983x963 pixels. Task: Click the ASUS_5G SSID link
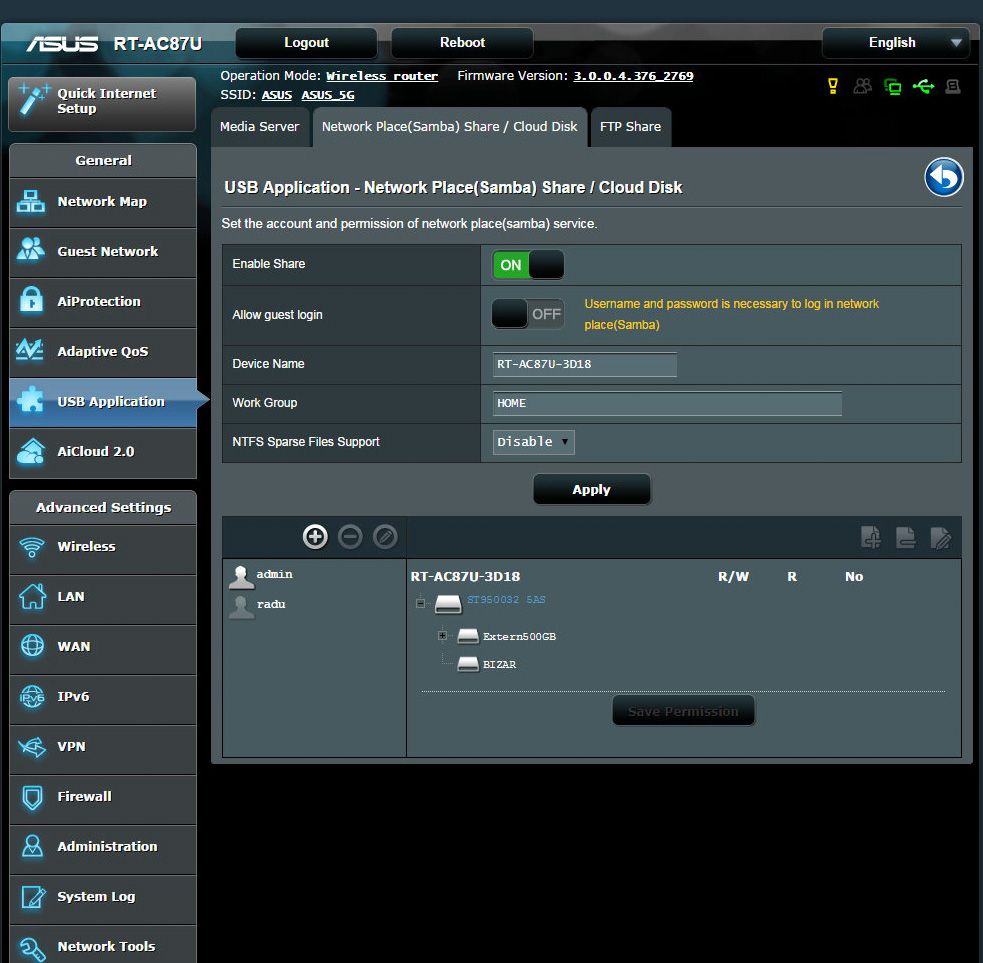coord(328,95)
